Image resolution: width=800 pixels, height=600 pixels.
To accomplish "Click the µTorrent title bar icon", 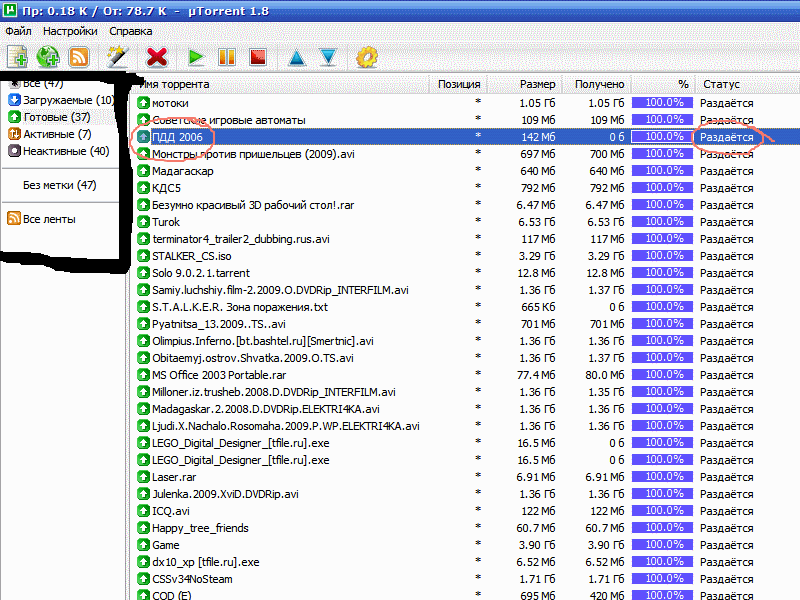I will point(10,10).
